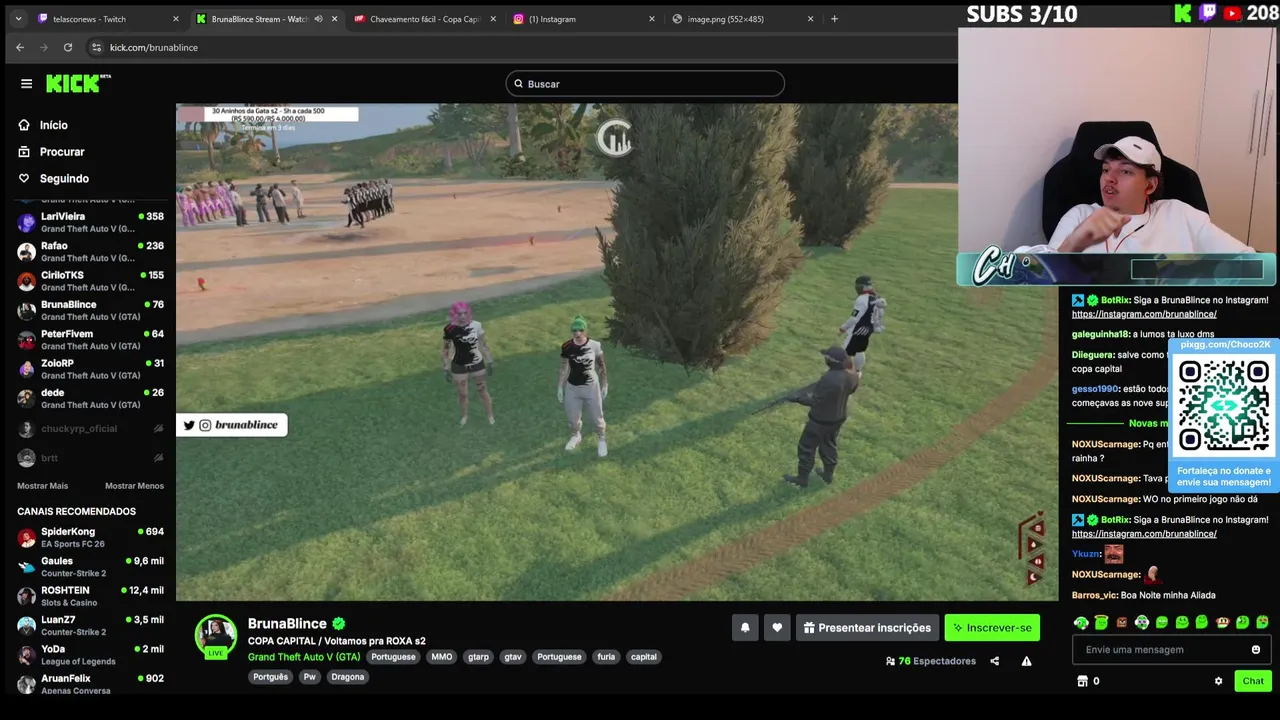The image size is (1280, 720).
Task: Click the Twitter brunablince overlay badge
Action: [232, 425]
